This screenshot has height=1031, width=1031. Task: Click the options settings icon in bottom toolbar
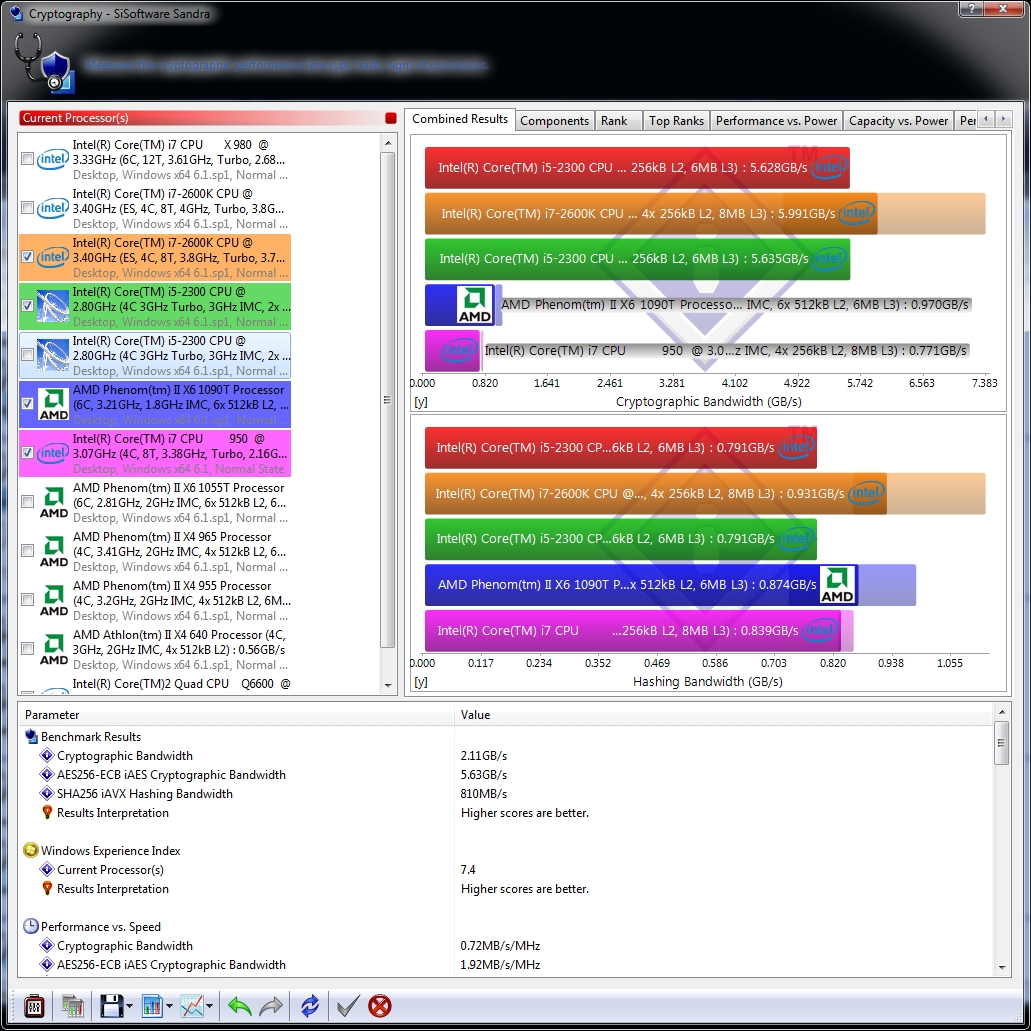click(33, 1005)
